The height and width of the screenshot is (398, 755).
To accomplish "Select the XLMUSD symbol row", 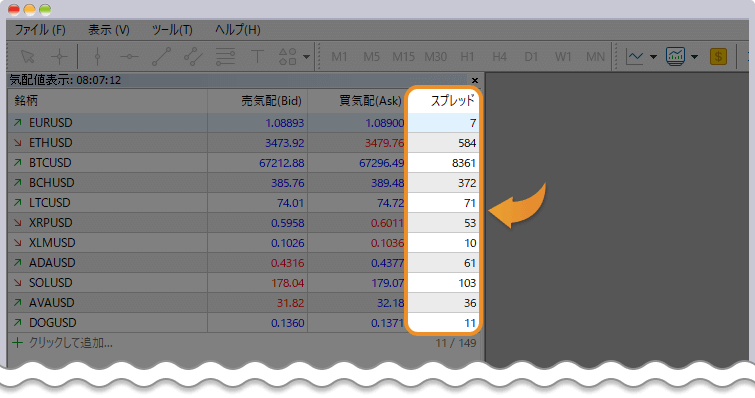I will (x=243, y=243).
